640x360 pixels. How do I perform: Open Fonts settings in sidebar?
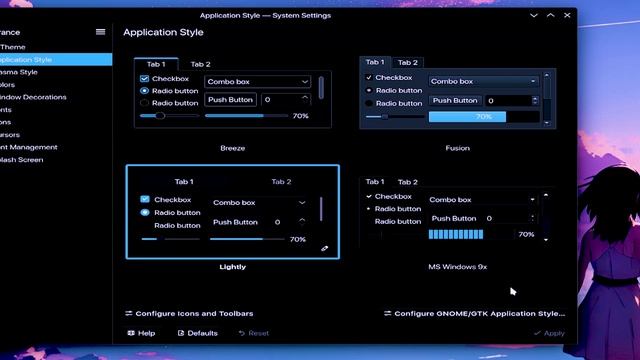click(x=56, y=110)
